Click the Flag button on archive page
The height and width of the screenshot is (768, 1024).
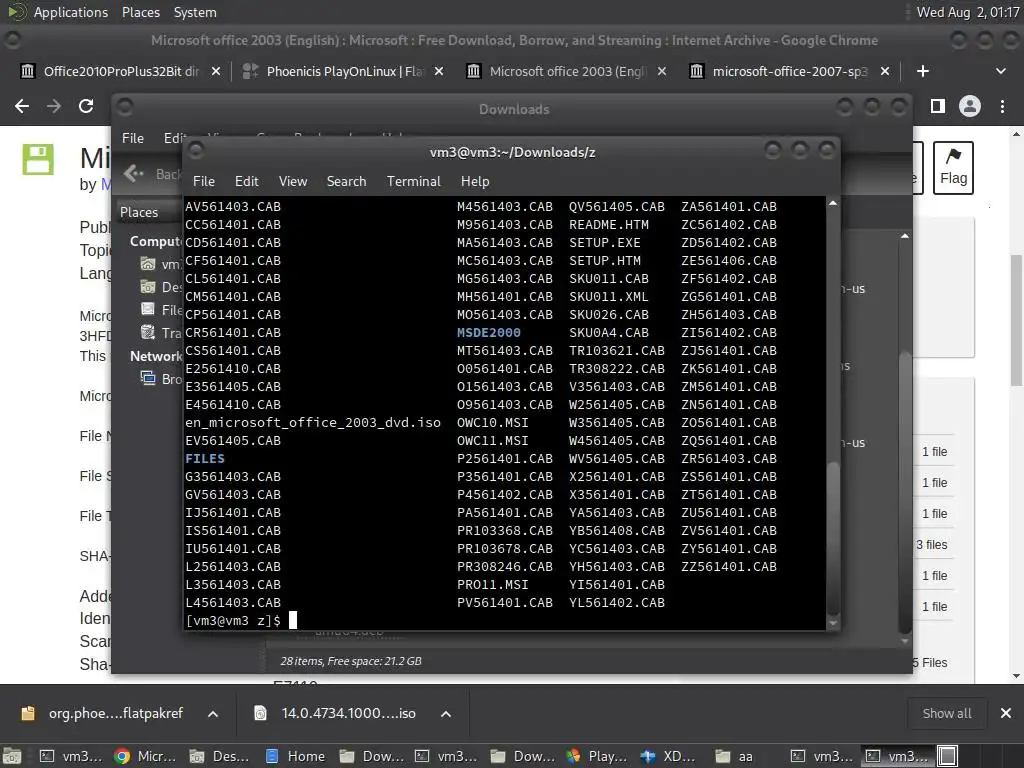click(953, 168)
